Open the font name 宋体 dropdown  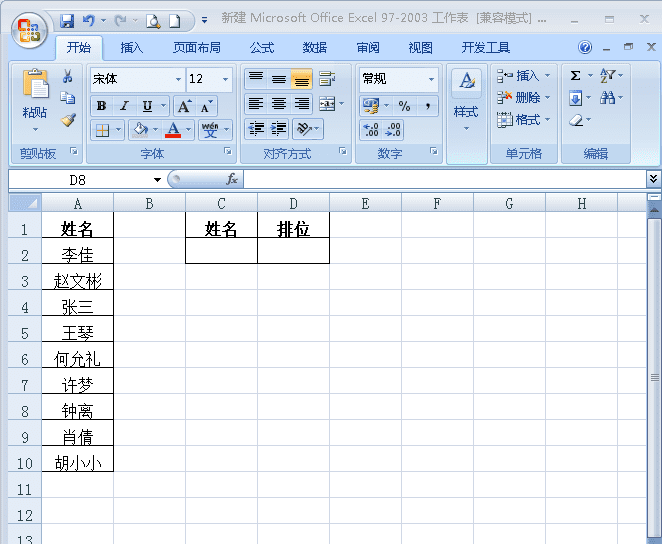[x=178, y=79]
